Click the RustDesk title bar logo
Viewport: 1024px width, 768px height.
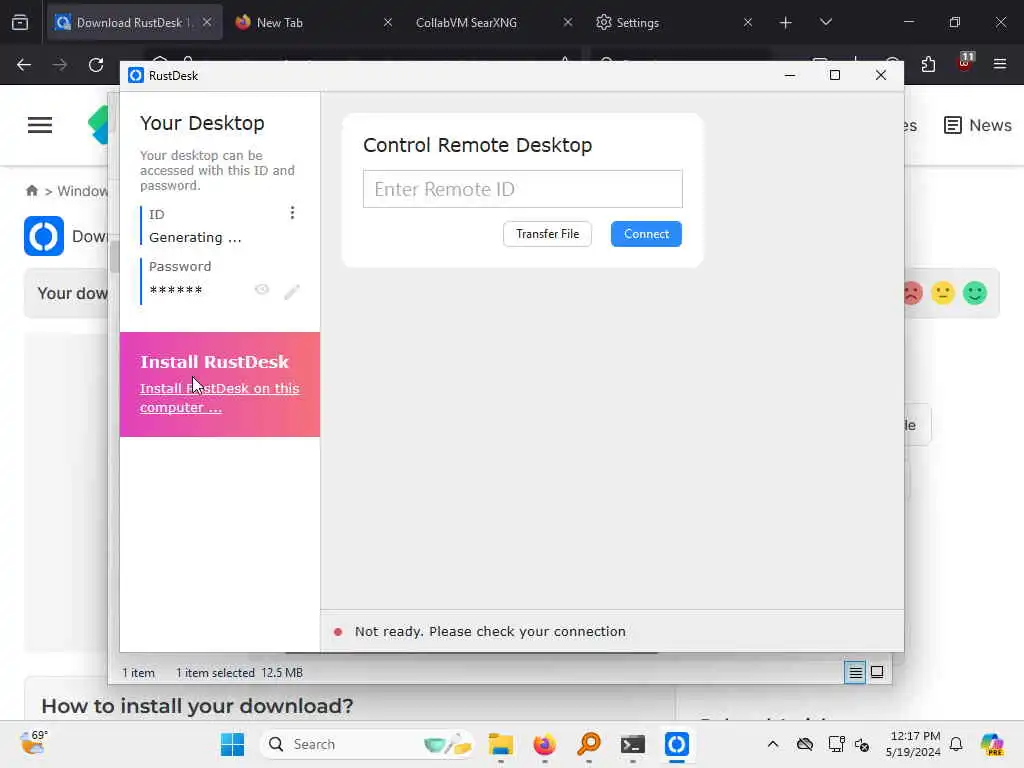136,76
